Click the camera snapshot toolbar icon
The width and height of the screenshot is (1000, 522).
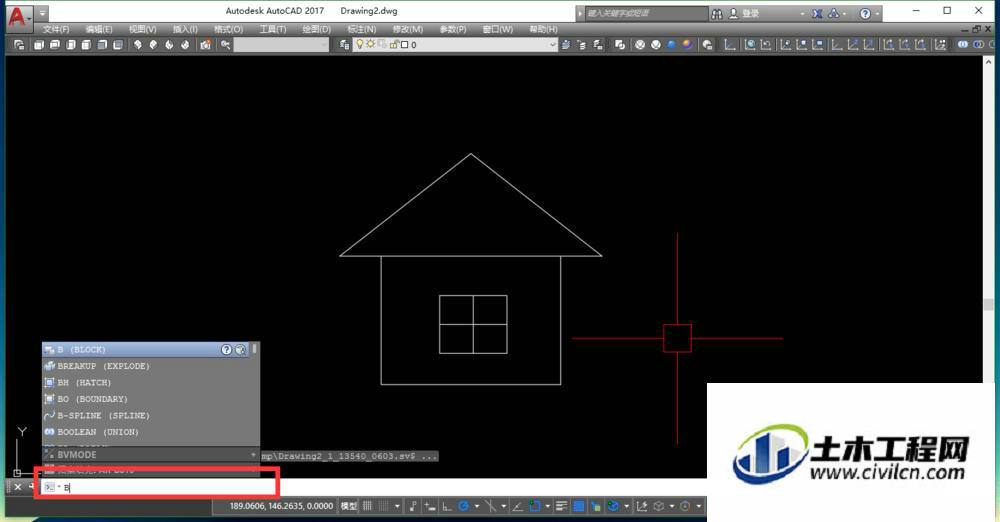[x=205, y=45]
